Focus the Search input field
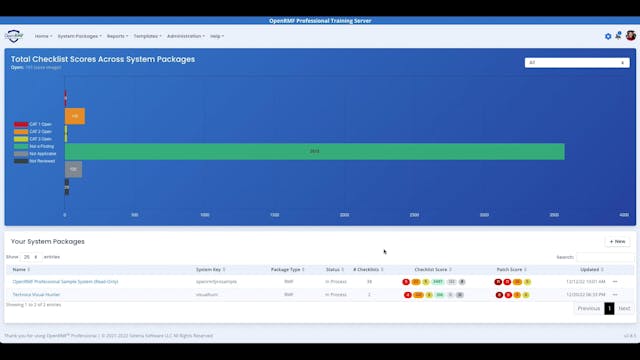This screenshot has width=640, height=360. pos(605,257)
